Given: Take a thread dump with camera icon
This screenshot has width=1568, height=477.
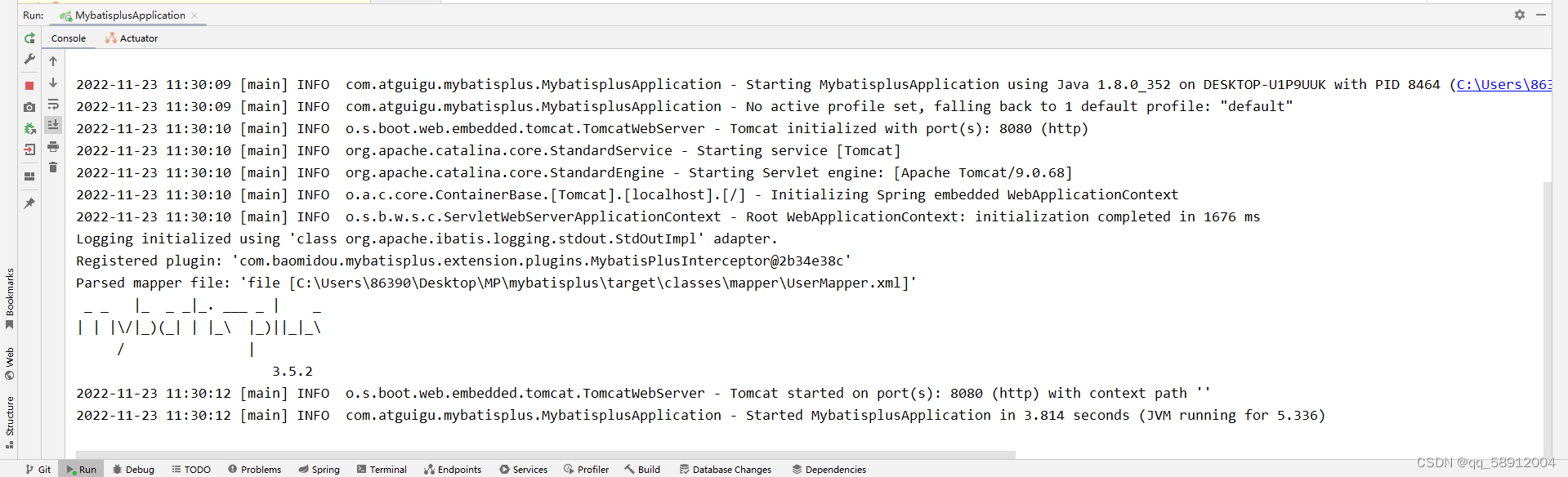Looking at the screenshot, I should tap(29, 107).
